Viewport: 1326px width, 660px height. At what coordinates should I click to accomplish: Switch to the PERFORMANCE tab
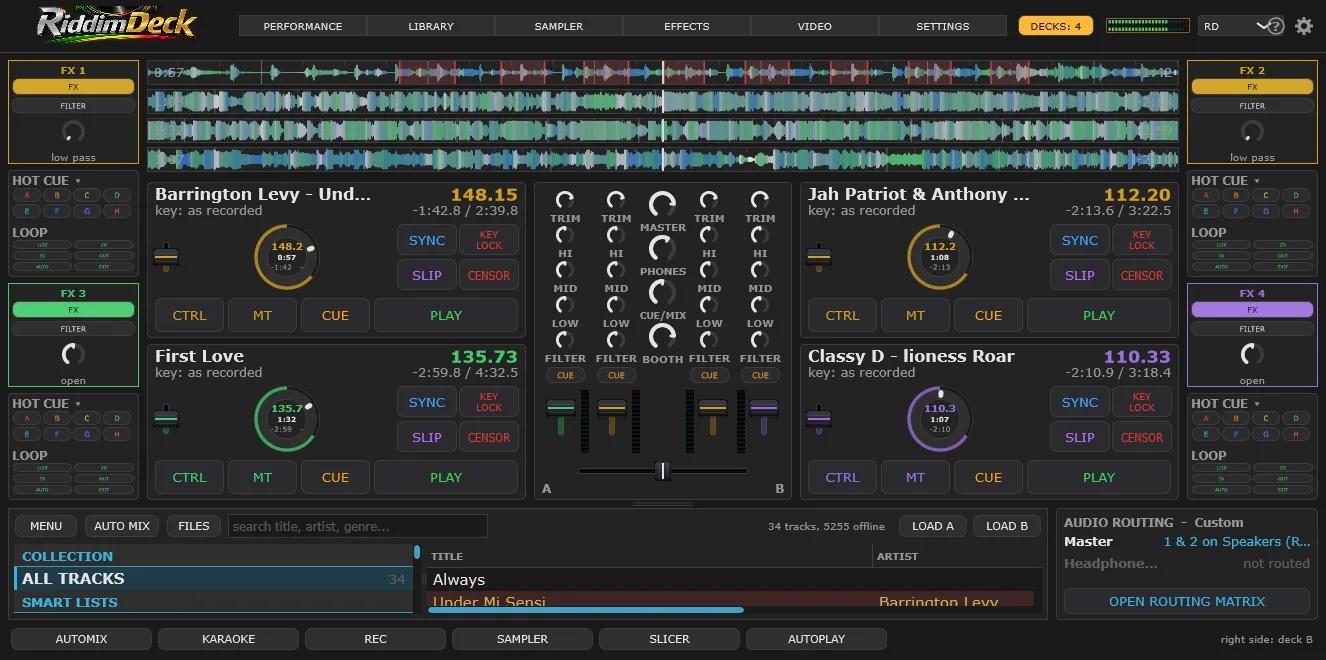point(303,26)
